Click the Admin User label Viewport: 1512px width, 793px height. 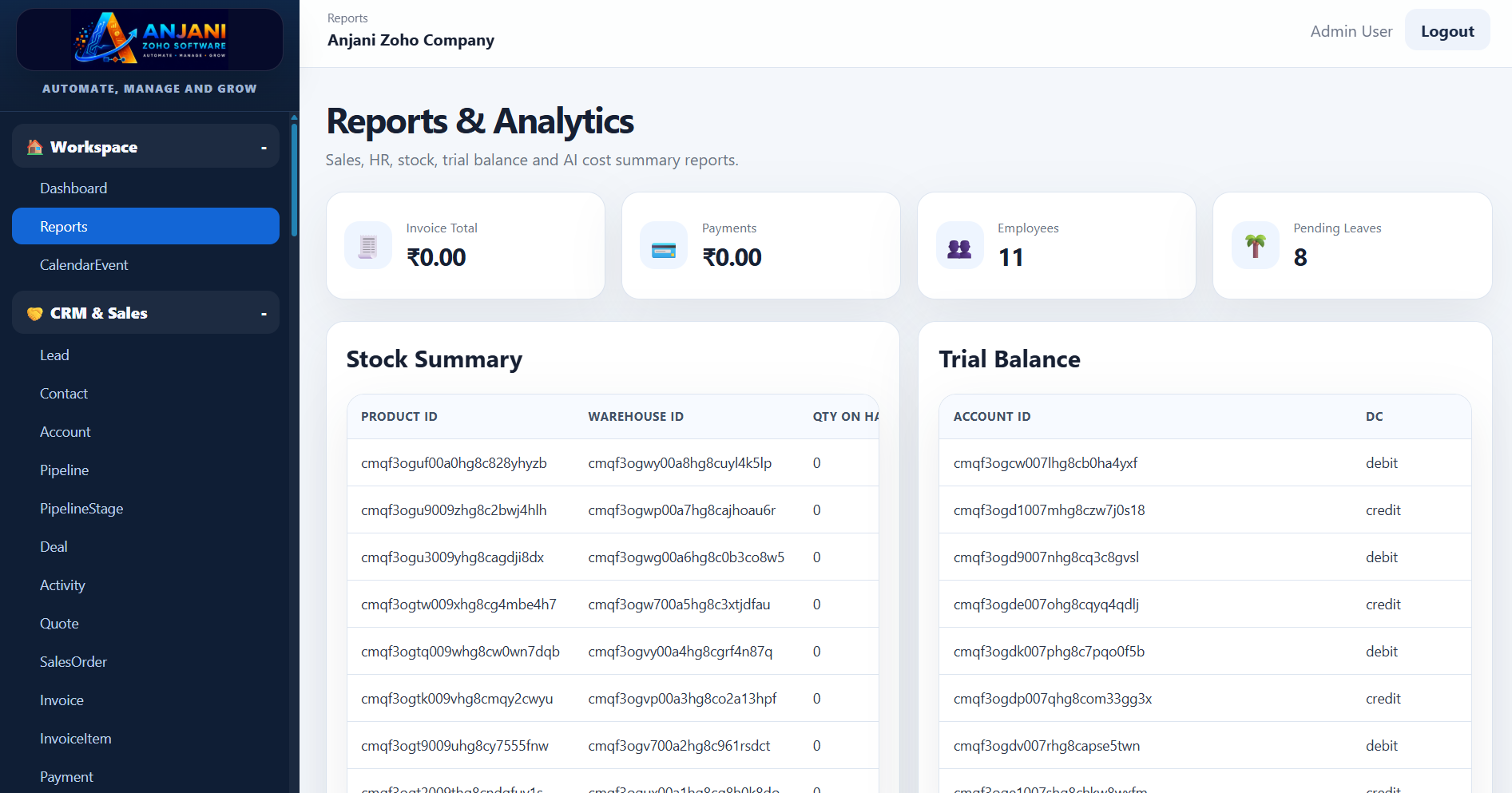[x=1351, y=31]
